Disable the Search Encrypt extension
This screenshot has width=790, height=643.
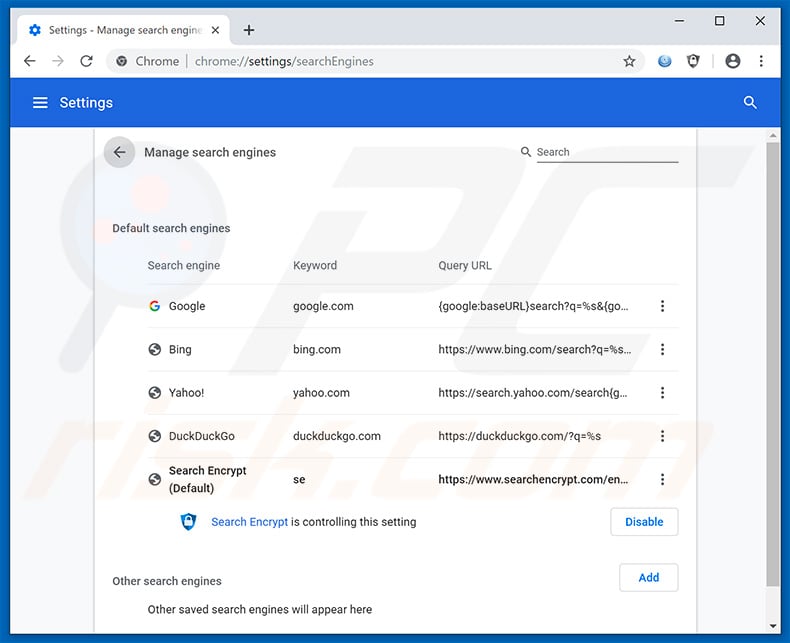coord(644,522)
